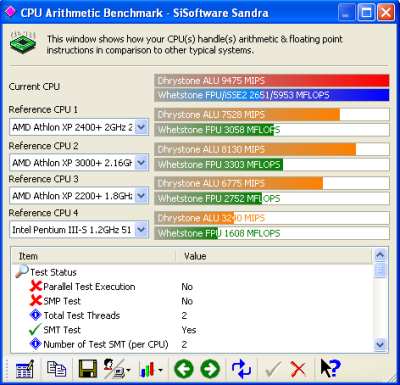
Task: Go forward with the green right arrow
Action: coord(210,369)
